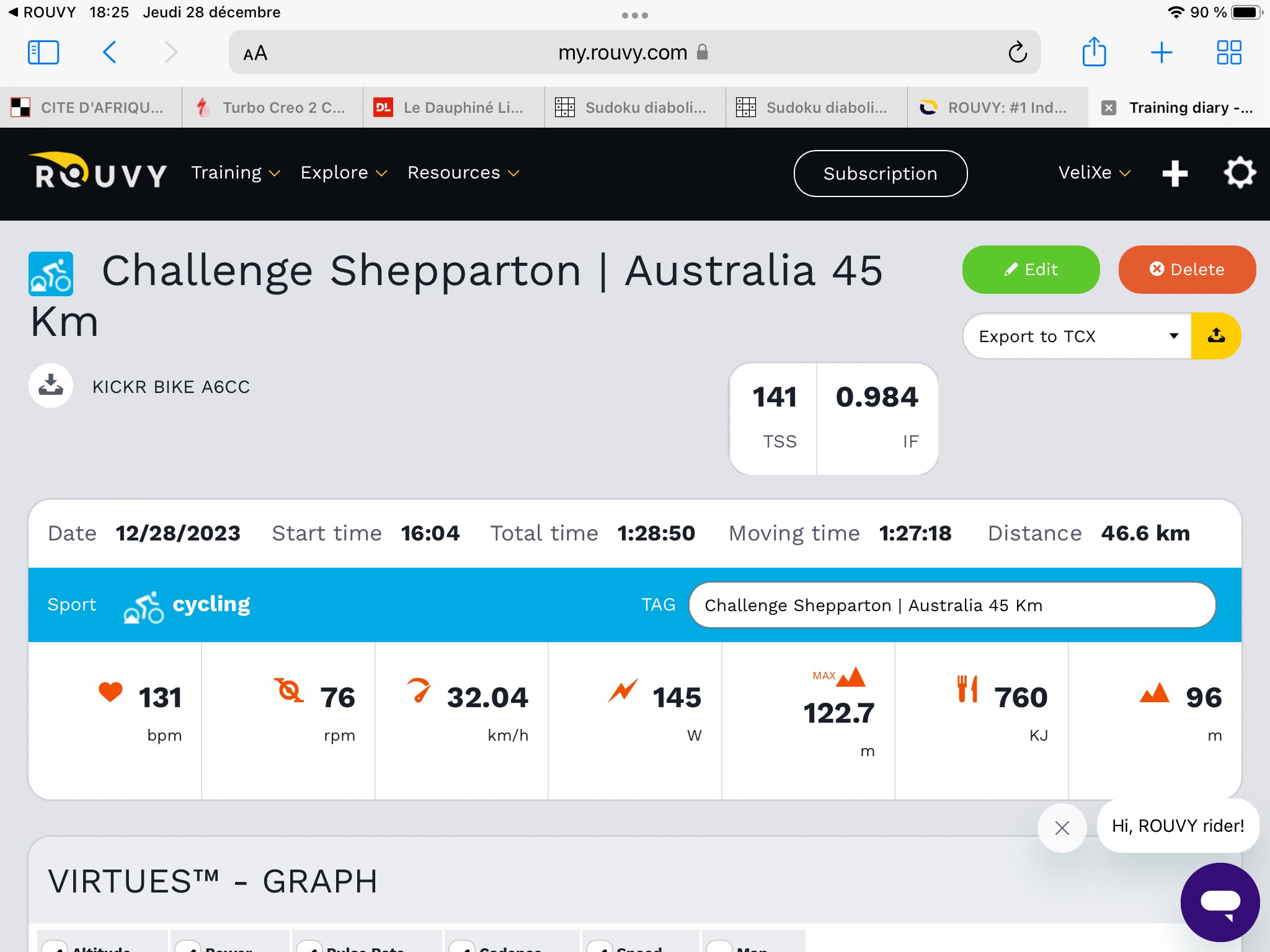The image size is (1270, 952).
Task: Click the heart rate icon
Action: click(x=110, y=692)
